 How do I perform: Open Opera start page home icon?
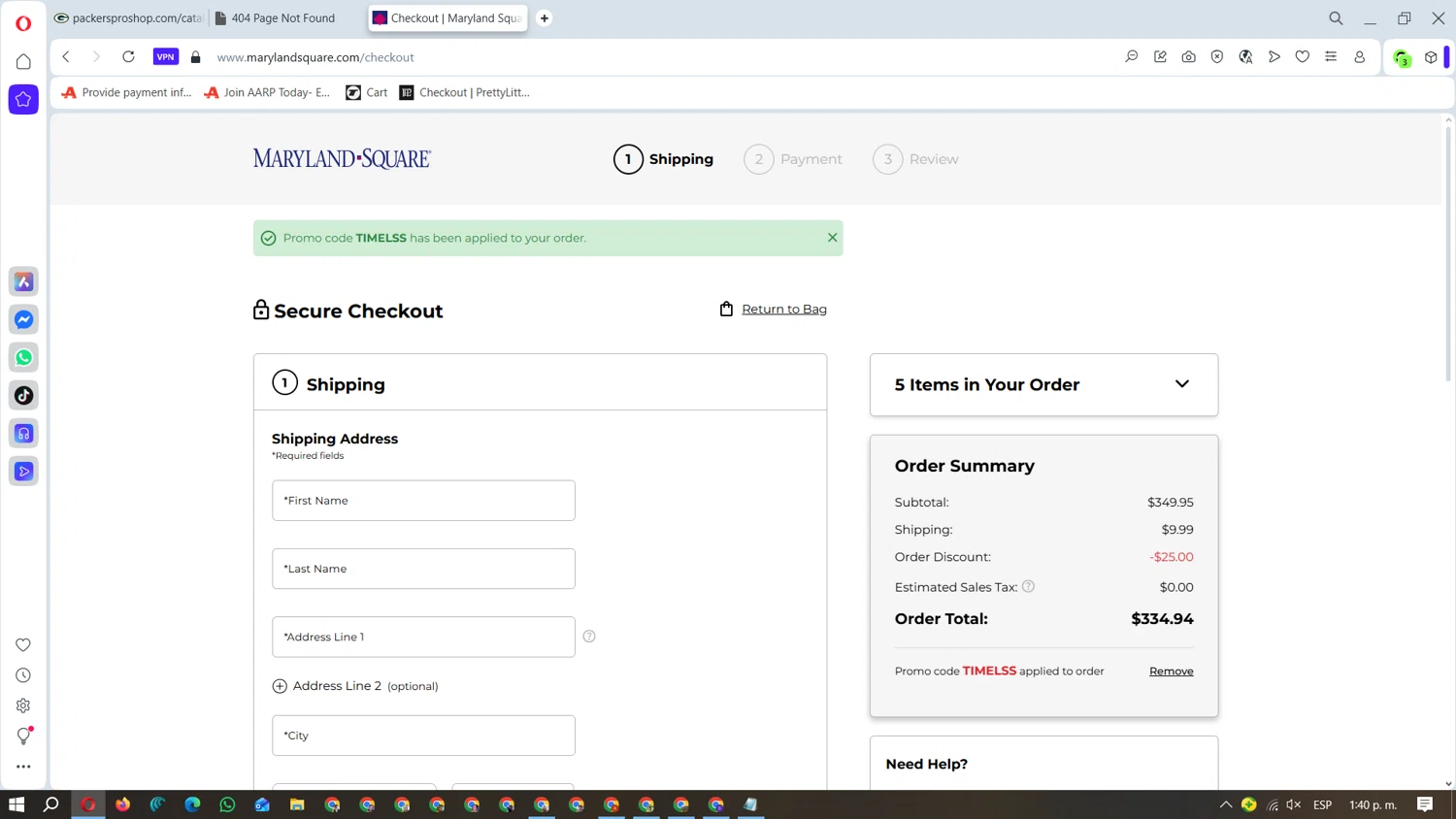[23, 62]
